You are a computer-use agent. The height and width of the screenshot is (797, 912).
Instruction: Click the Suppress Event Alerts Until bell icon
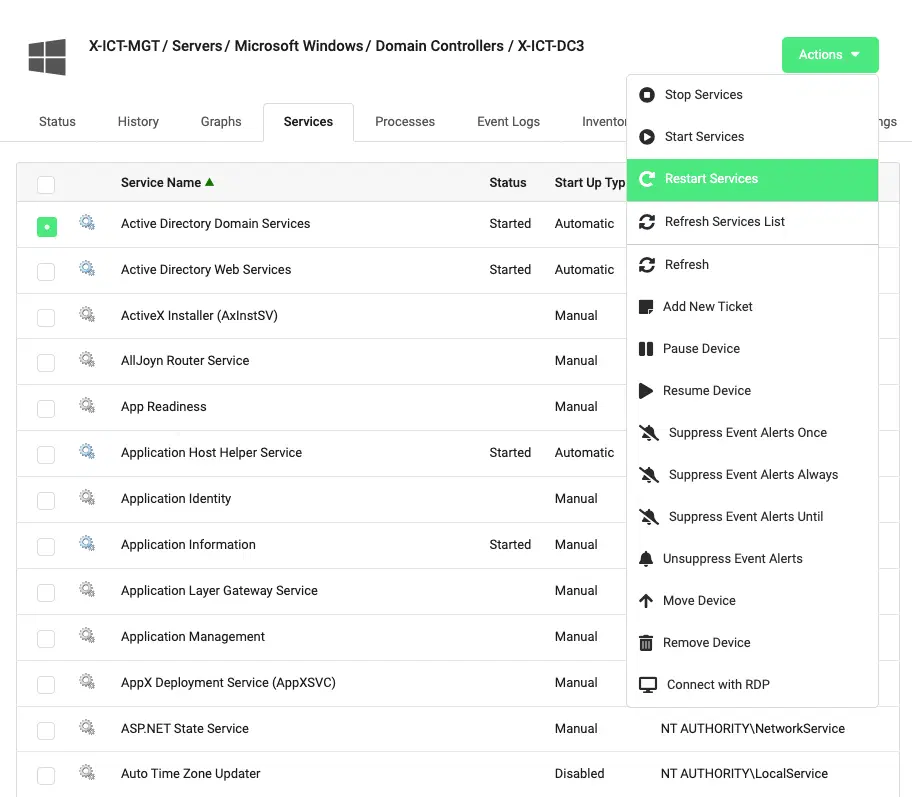[649, 517]
